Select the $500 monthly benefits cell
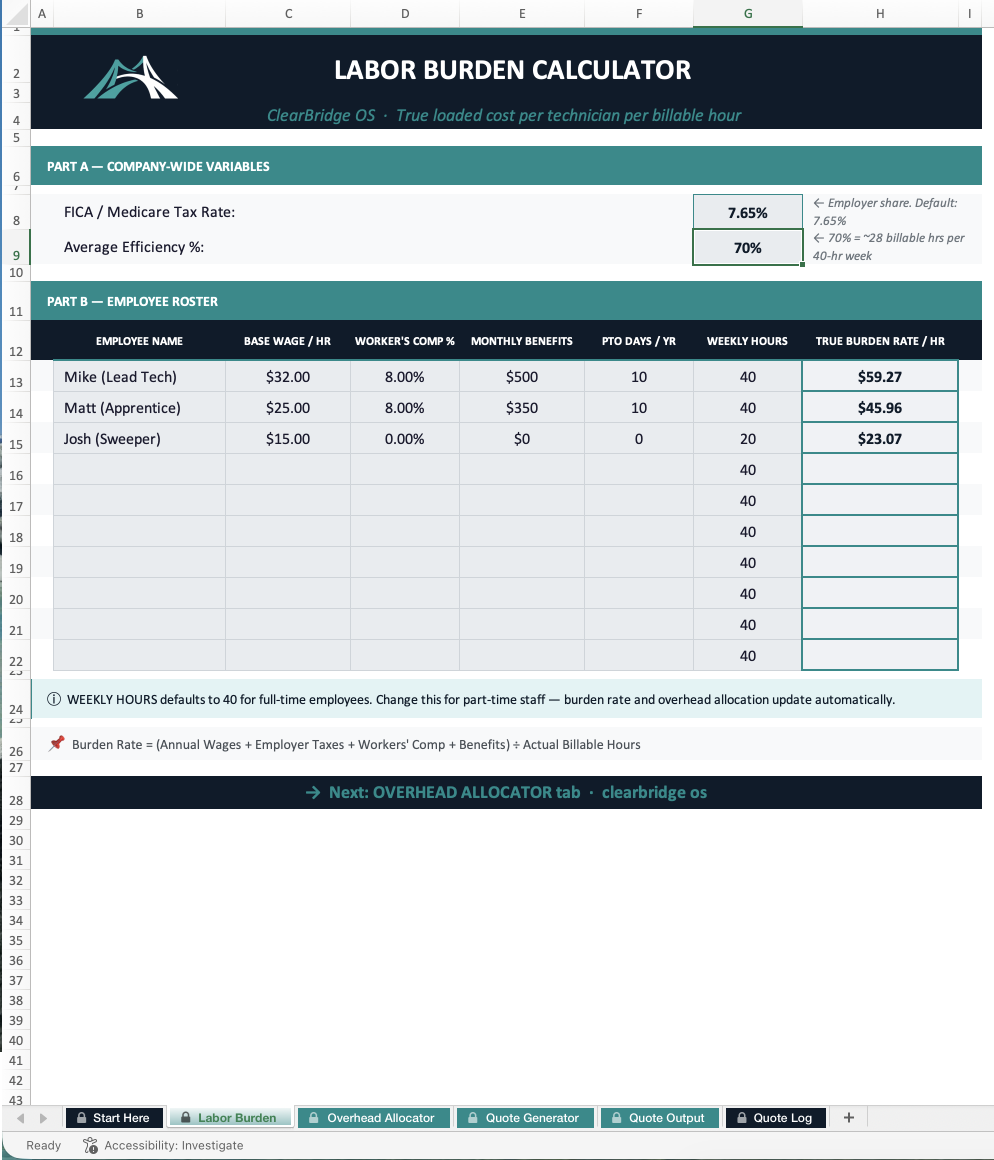The height and width of the screenshot is (1160, 994). tap(522, 377)
